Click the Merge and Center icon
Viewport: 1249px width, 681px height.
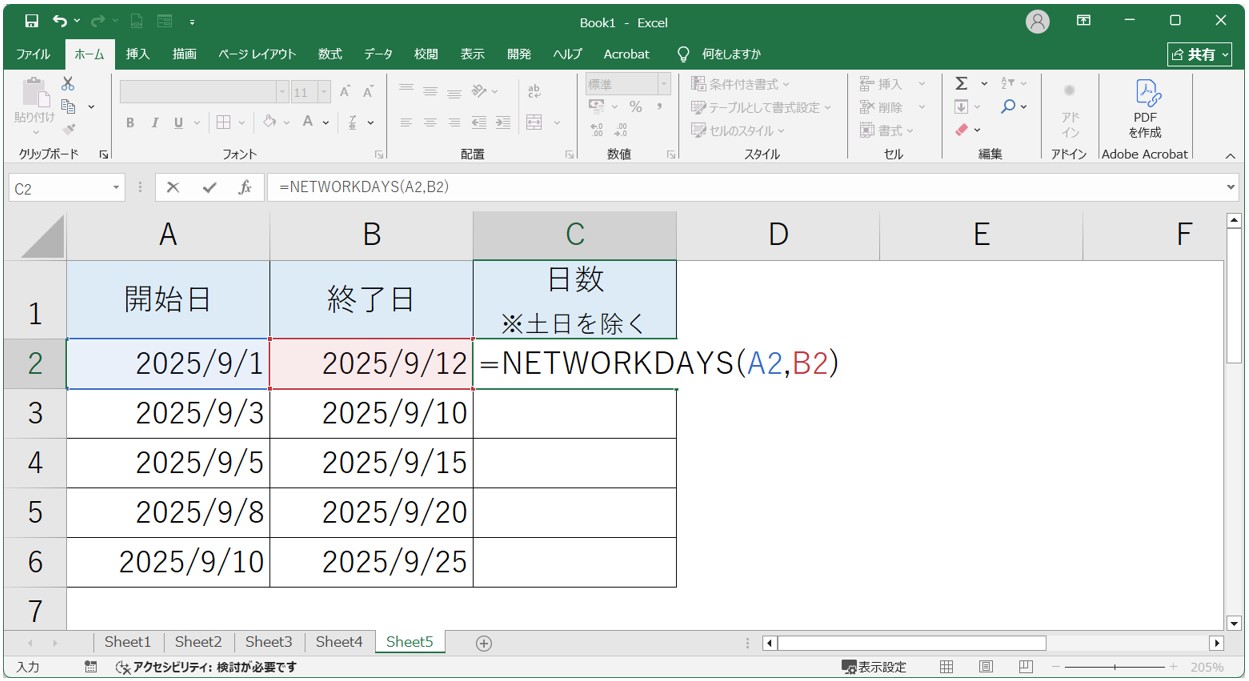[x=535, y=123]
